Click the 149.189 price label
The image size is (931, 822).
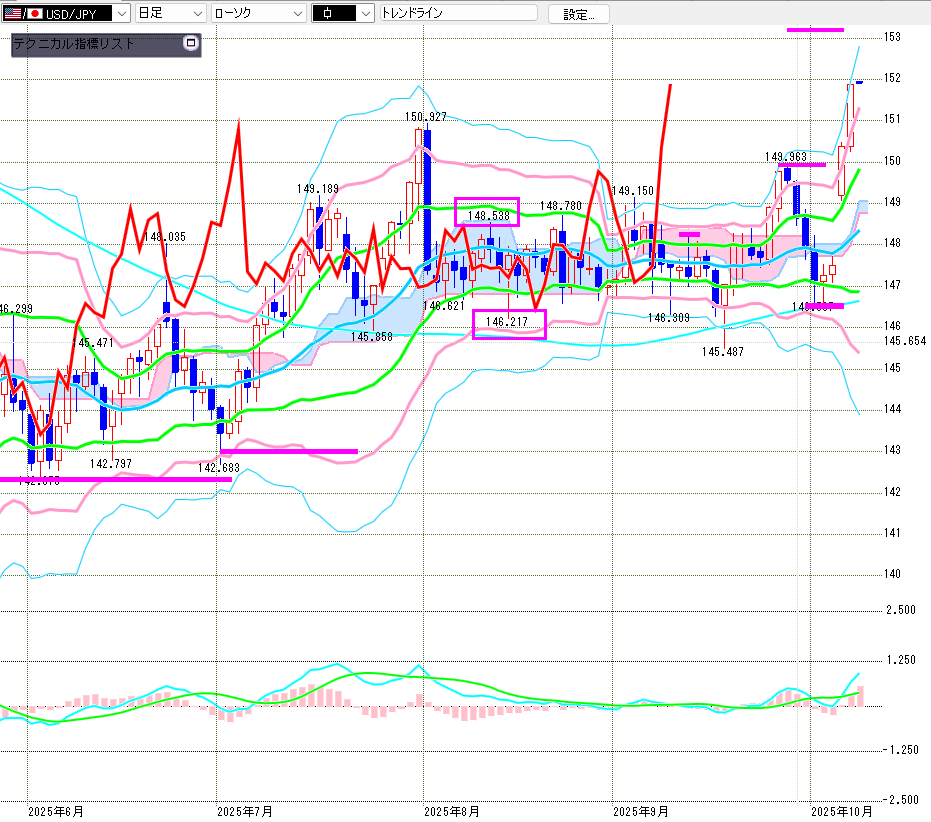pos(317,188)
